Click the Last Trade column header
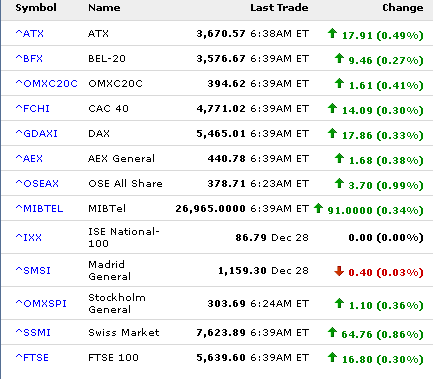The image size is (433, 379). [x=279, y=8]
